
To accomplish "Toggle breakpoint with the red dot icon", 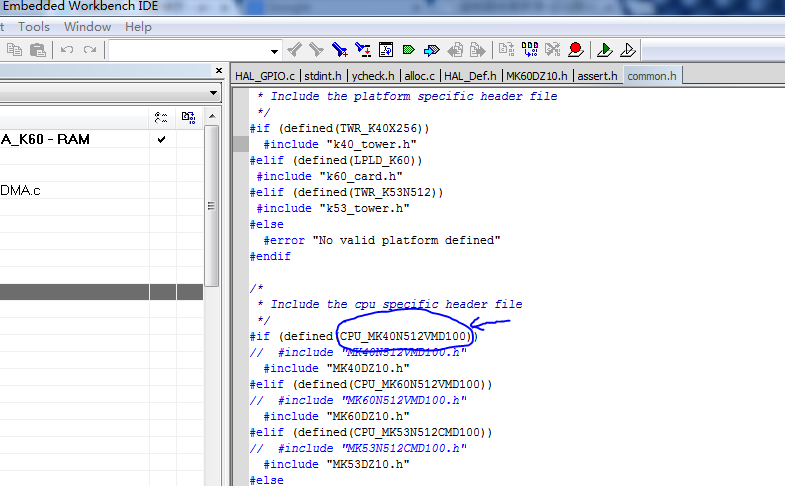I will [576, 50].
